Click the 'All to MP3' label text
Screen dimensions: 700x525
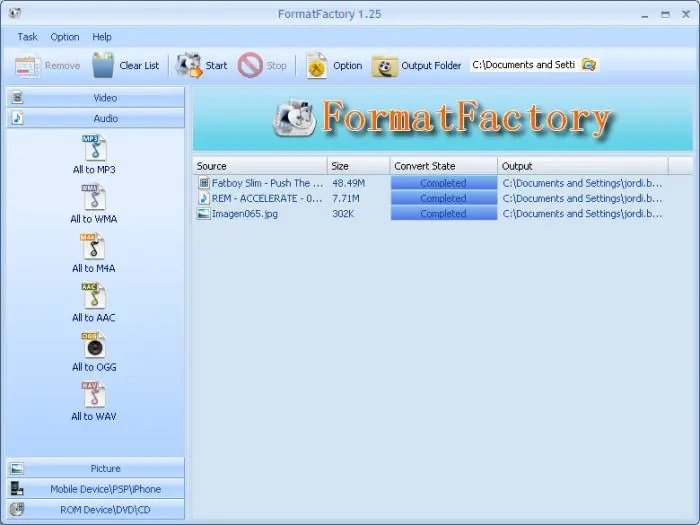[x=94, y=170]
